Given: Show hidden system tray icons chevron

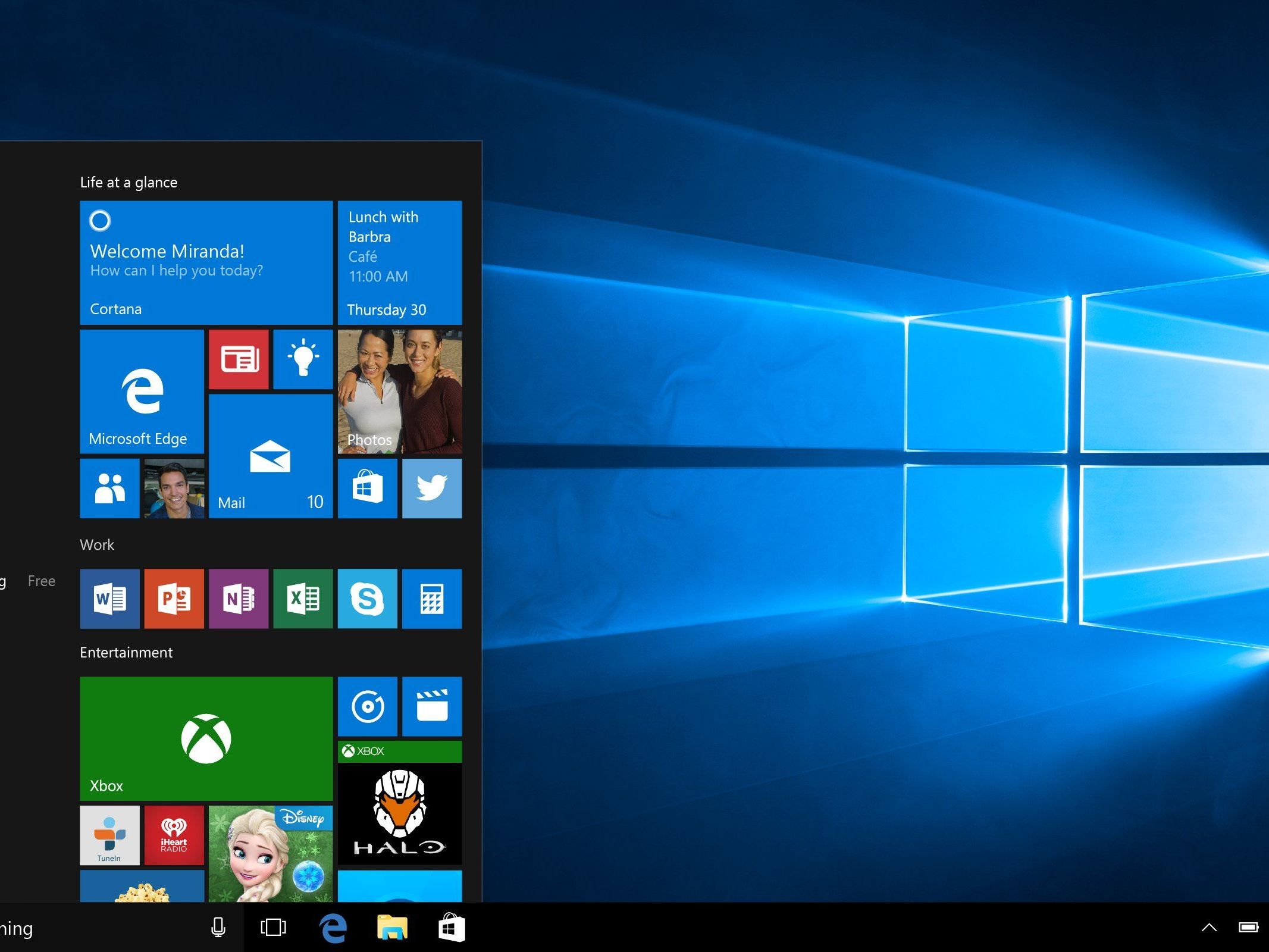Looking at the screenshot, I should [x=1208, y=927].
